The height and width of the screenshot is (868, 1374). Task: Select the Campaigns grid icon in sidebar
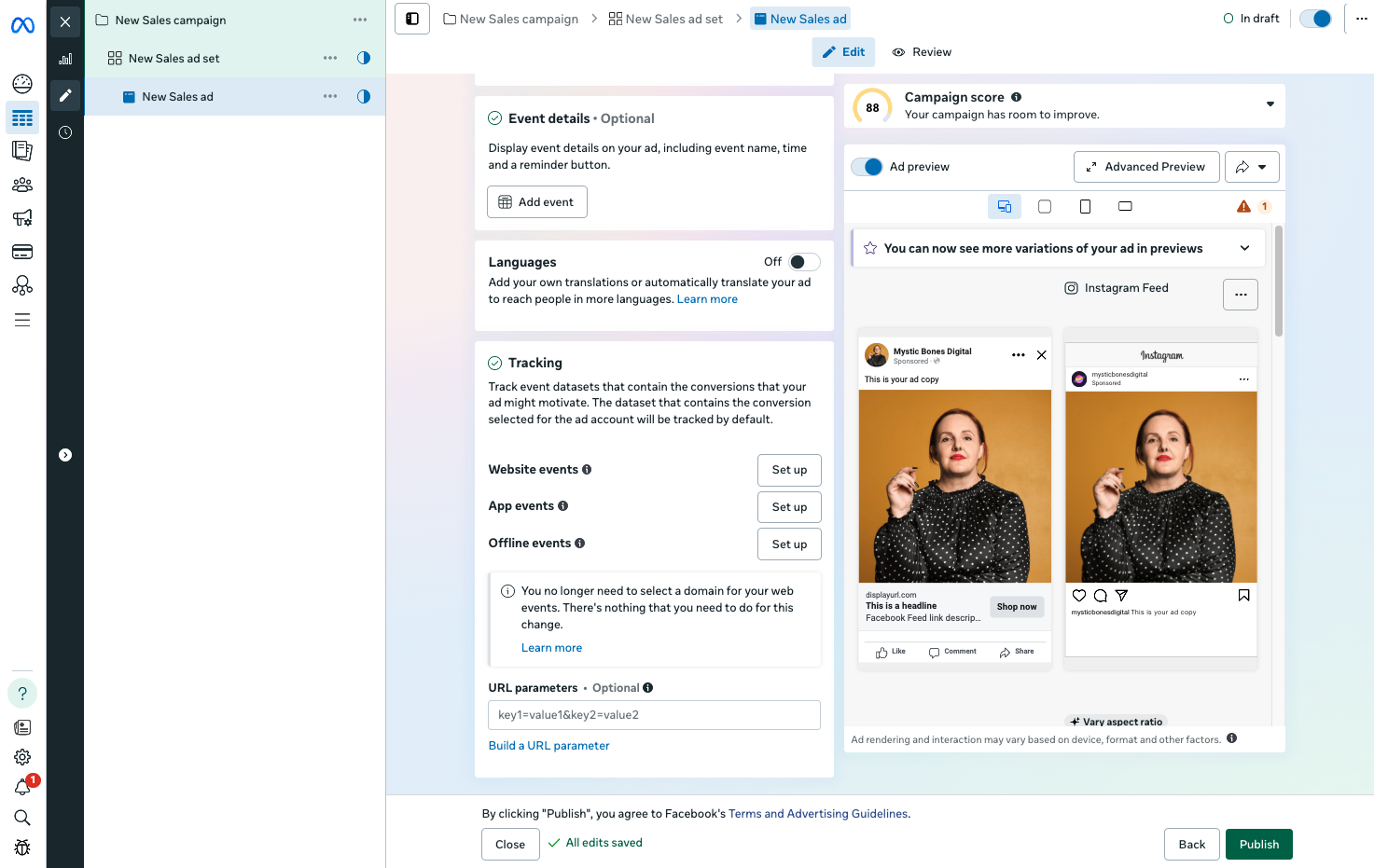click(x=21, y=117)
